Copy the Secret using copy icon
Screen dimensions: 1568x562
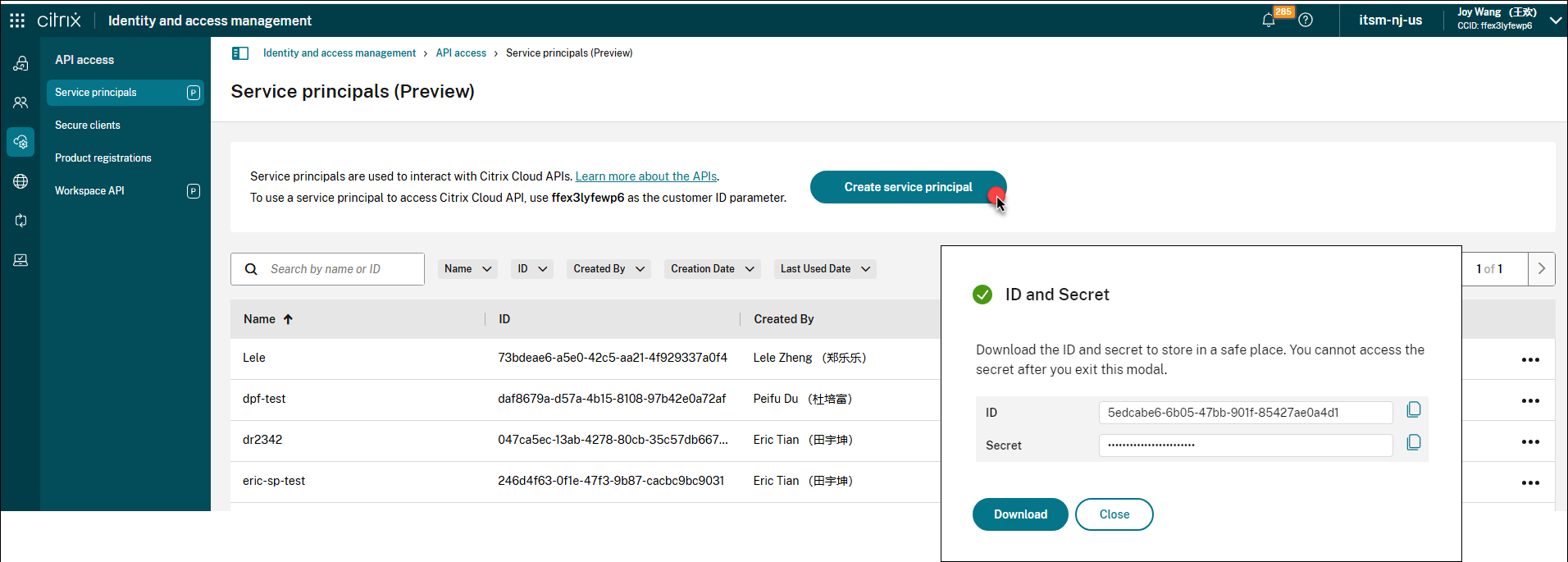point(1414,442)
